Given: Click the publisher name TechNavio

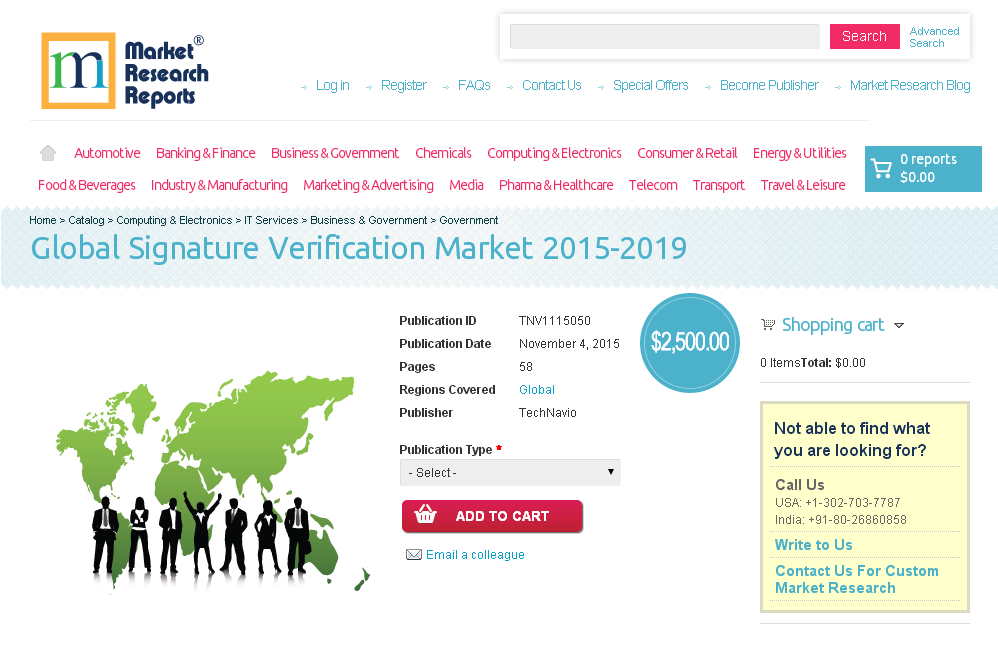Looking at the screenshot, I should click(x=547, y=412).
